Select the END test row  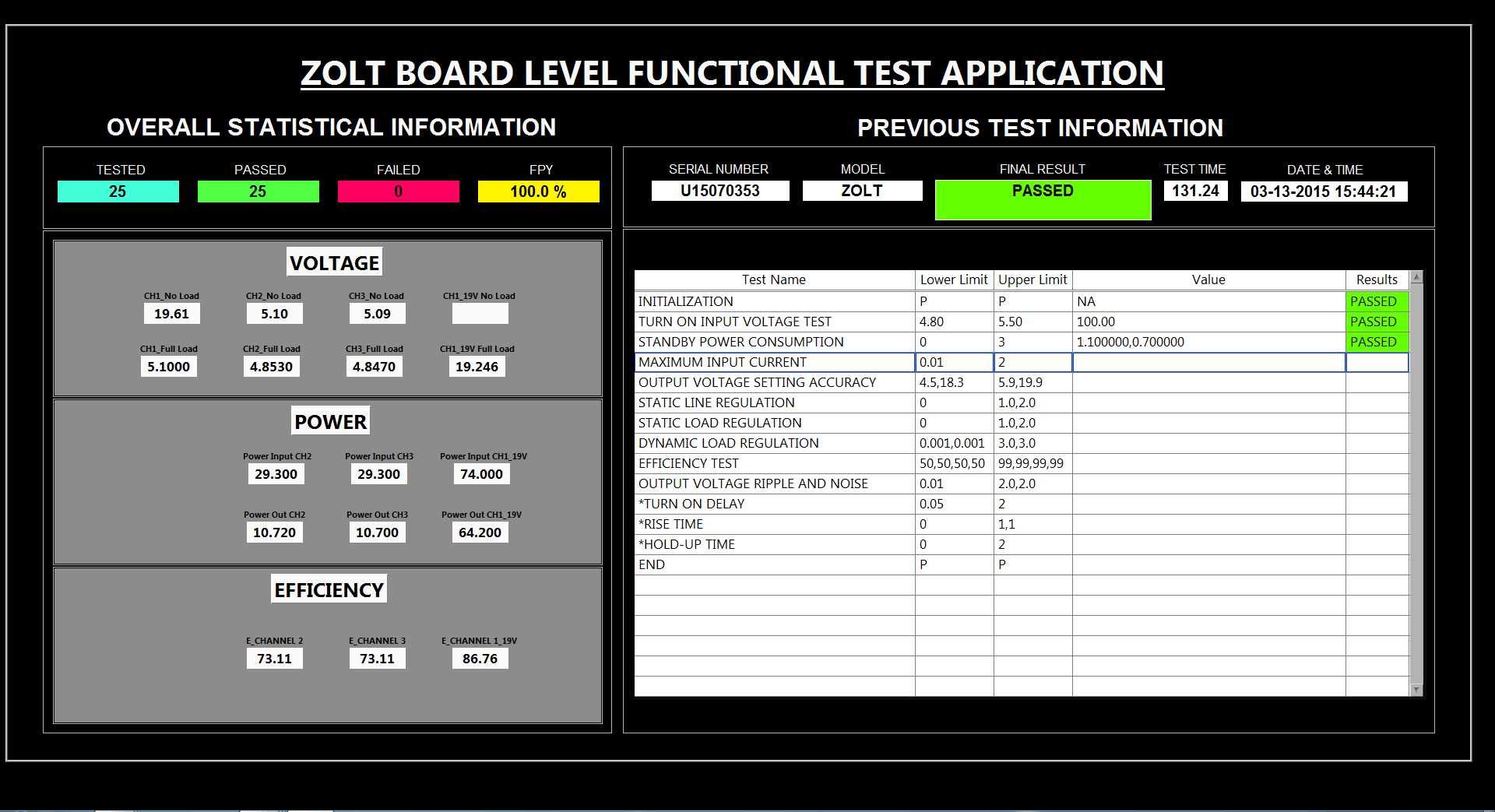click(1022, 564)
